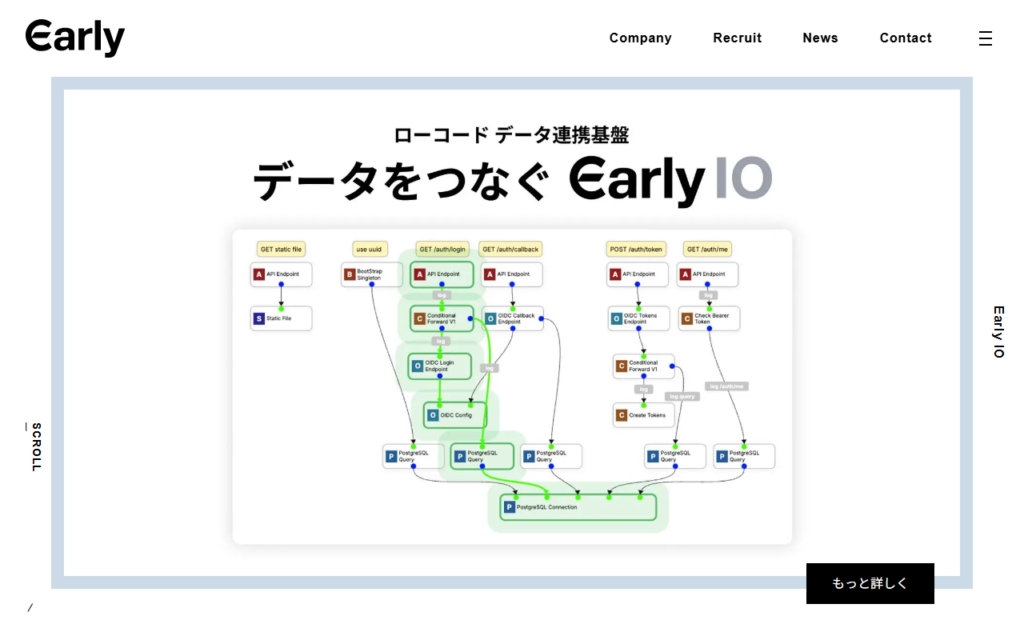Click the 'POST /auth/token' label
Image resolution: width=1024 pixels, height=640 pixels.
coord(636,249)
